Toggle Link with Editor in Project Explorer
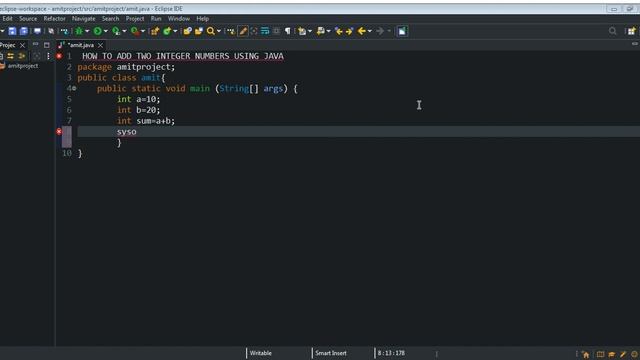 pyautogui.click(x=11, y=56)
